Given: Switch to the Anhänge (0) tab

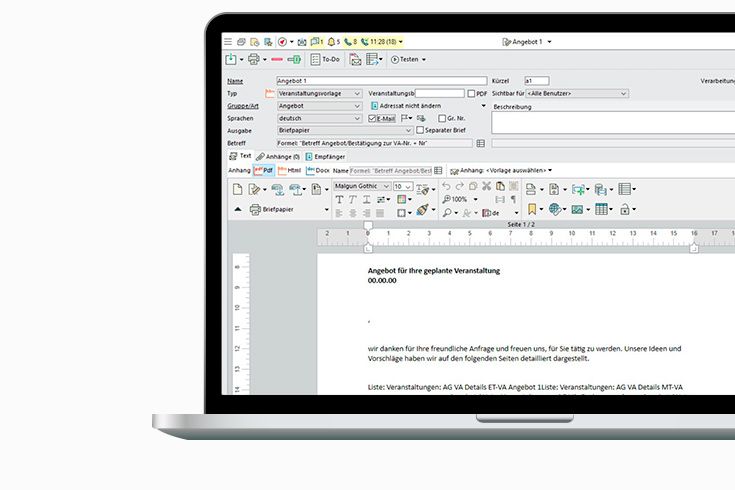Looking at the screenshot, I should 276,157.
